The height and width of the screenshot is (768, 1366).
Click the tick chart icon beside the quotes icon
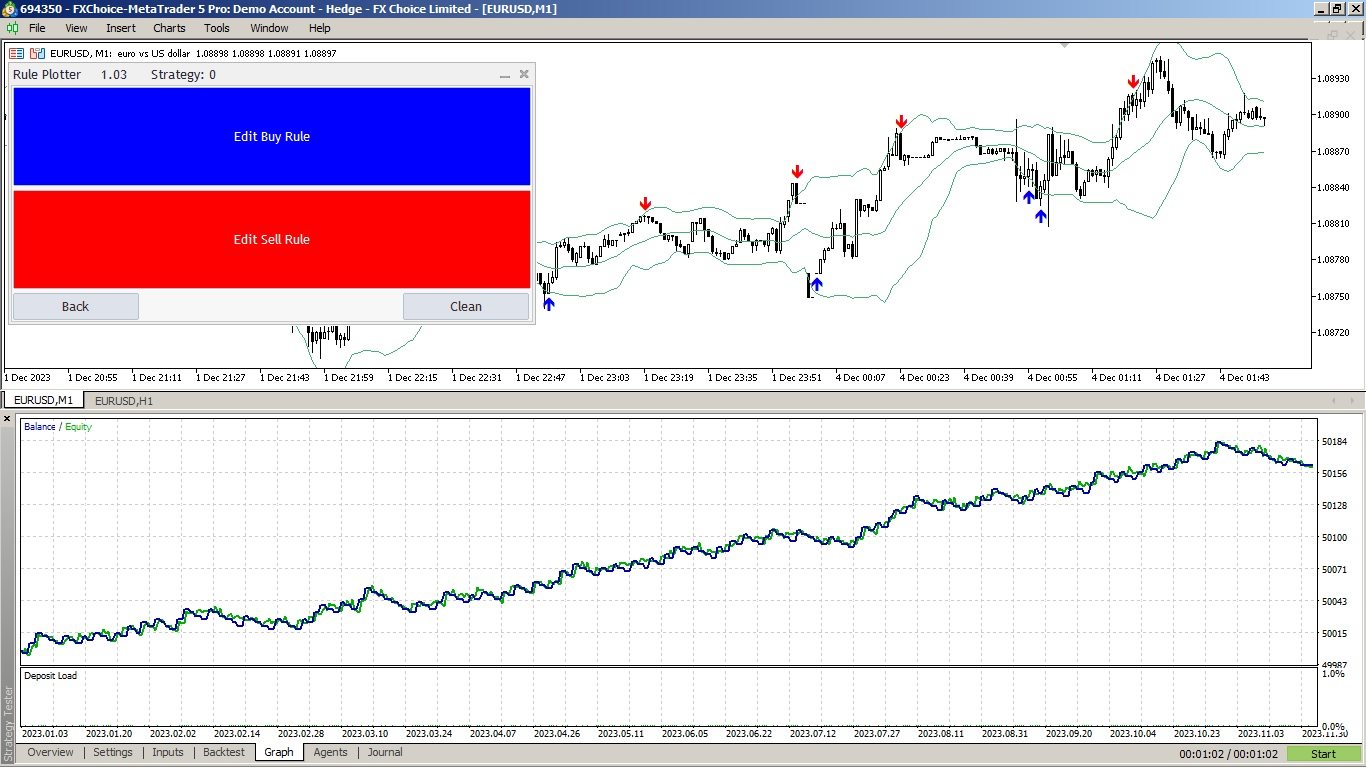(x=37, y=53)
